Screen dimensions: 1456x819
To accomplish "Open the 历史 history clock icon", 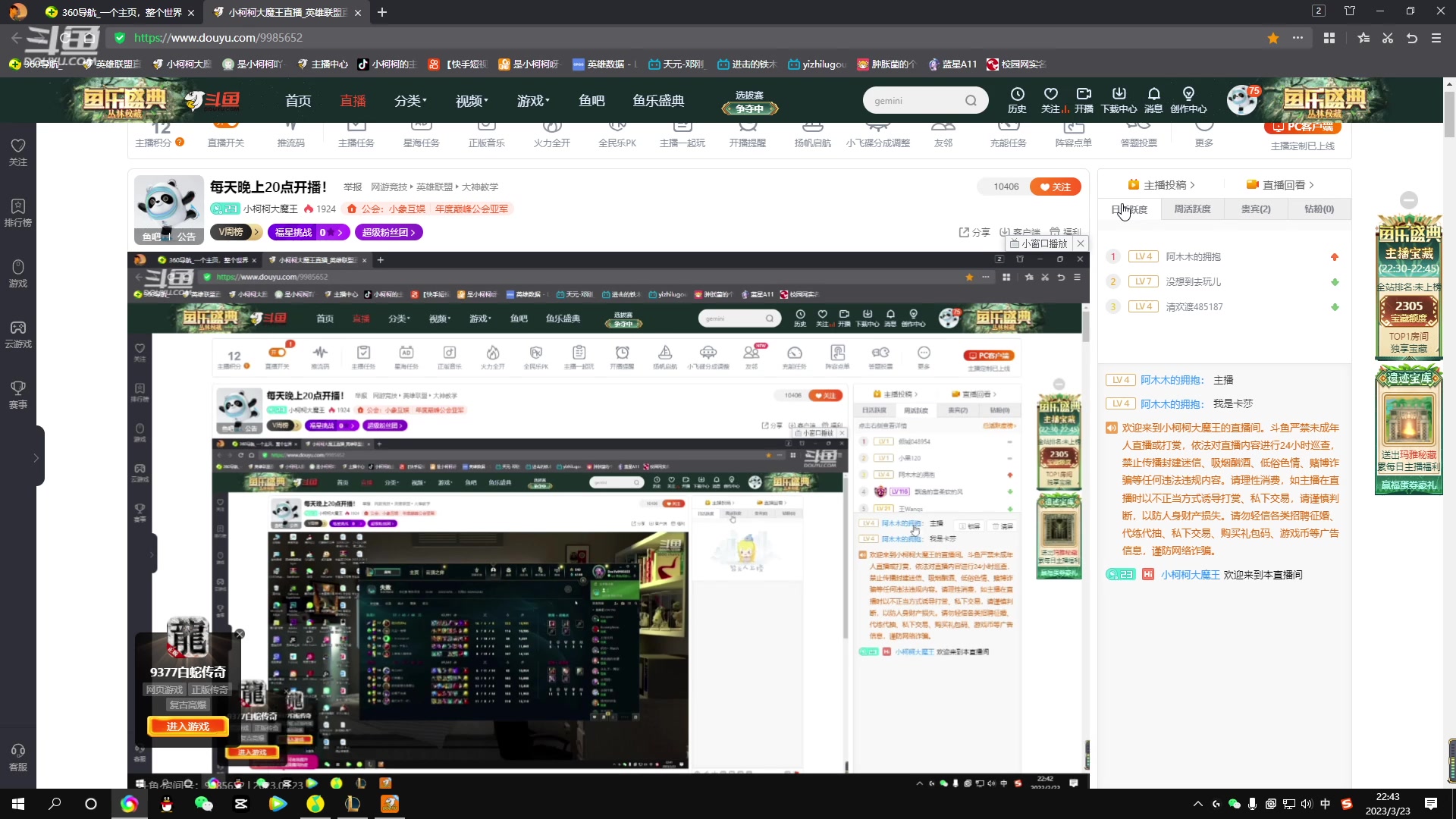I will click(x=1017, y=99).
